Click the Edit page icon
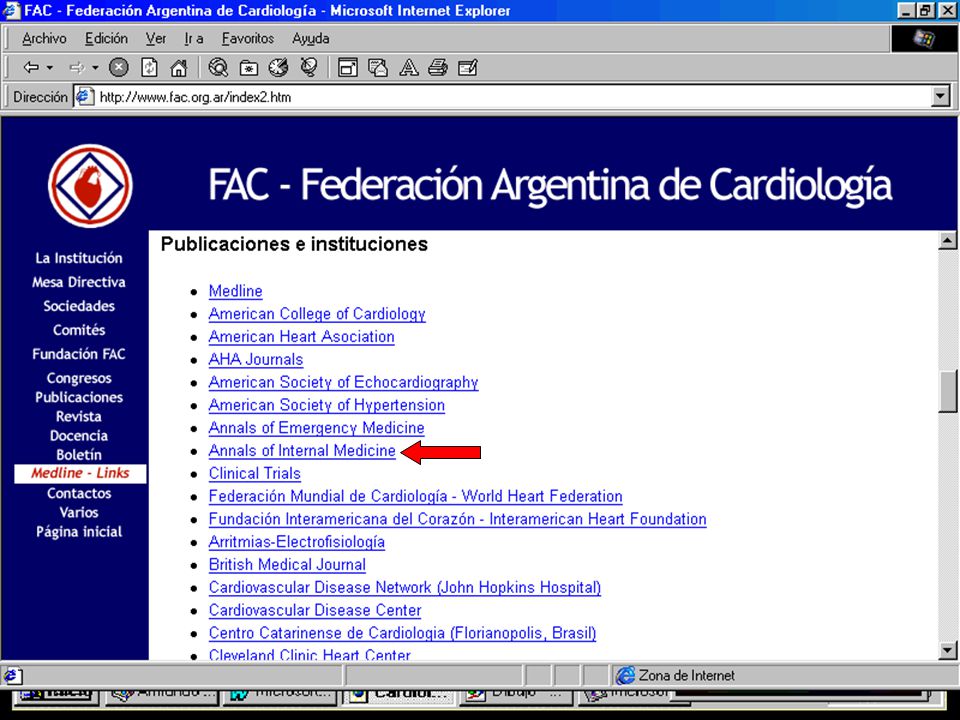 468,67
